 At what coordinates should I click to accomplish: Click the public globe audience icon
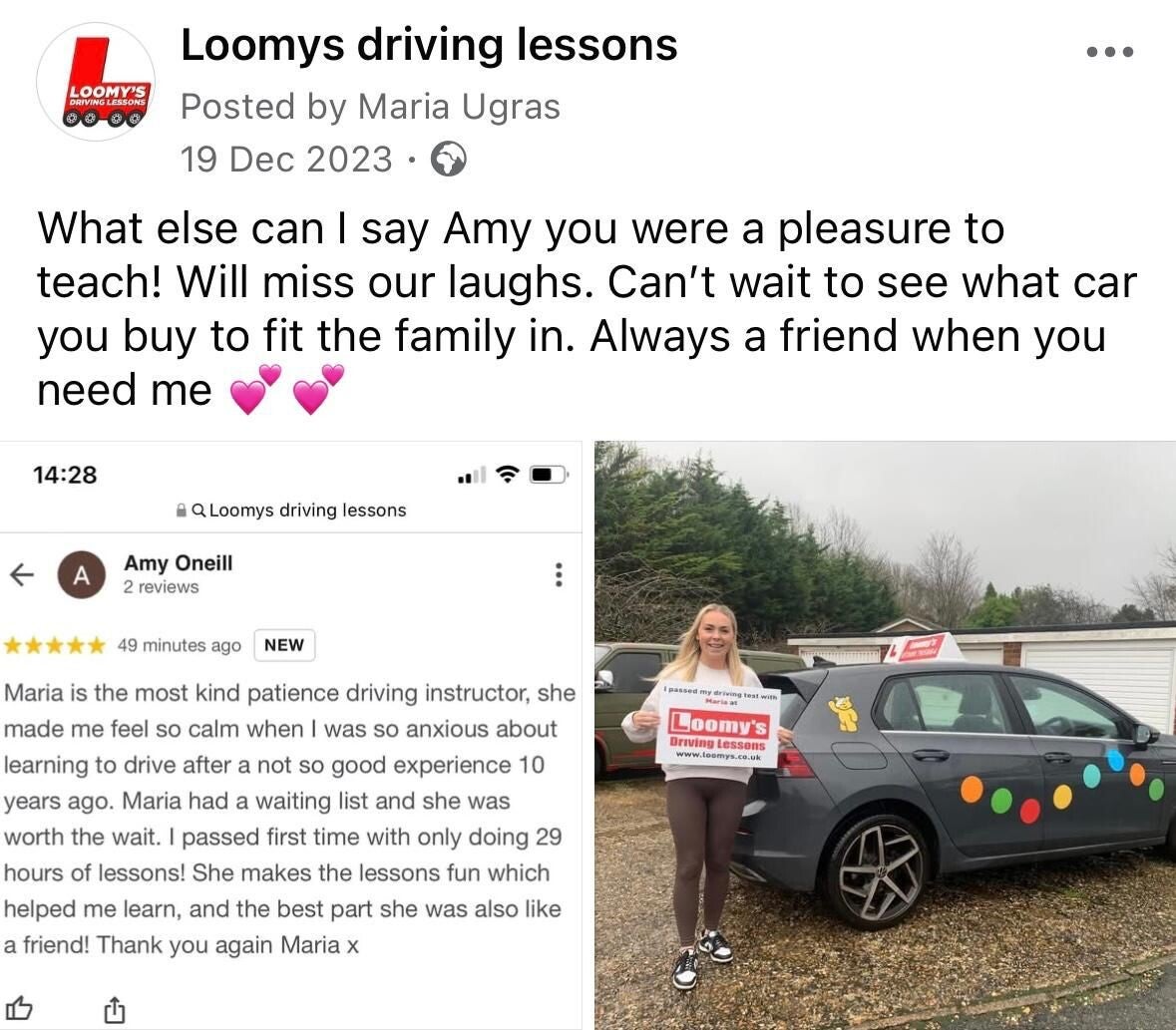(449, 159)
